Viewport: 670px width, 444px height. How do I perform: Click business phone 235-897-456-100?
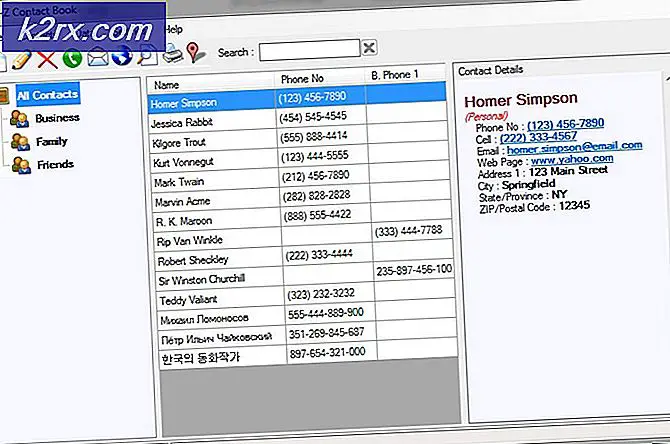(x=414, y=270)
